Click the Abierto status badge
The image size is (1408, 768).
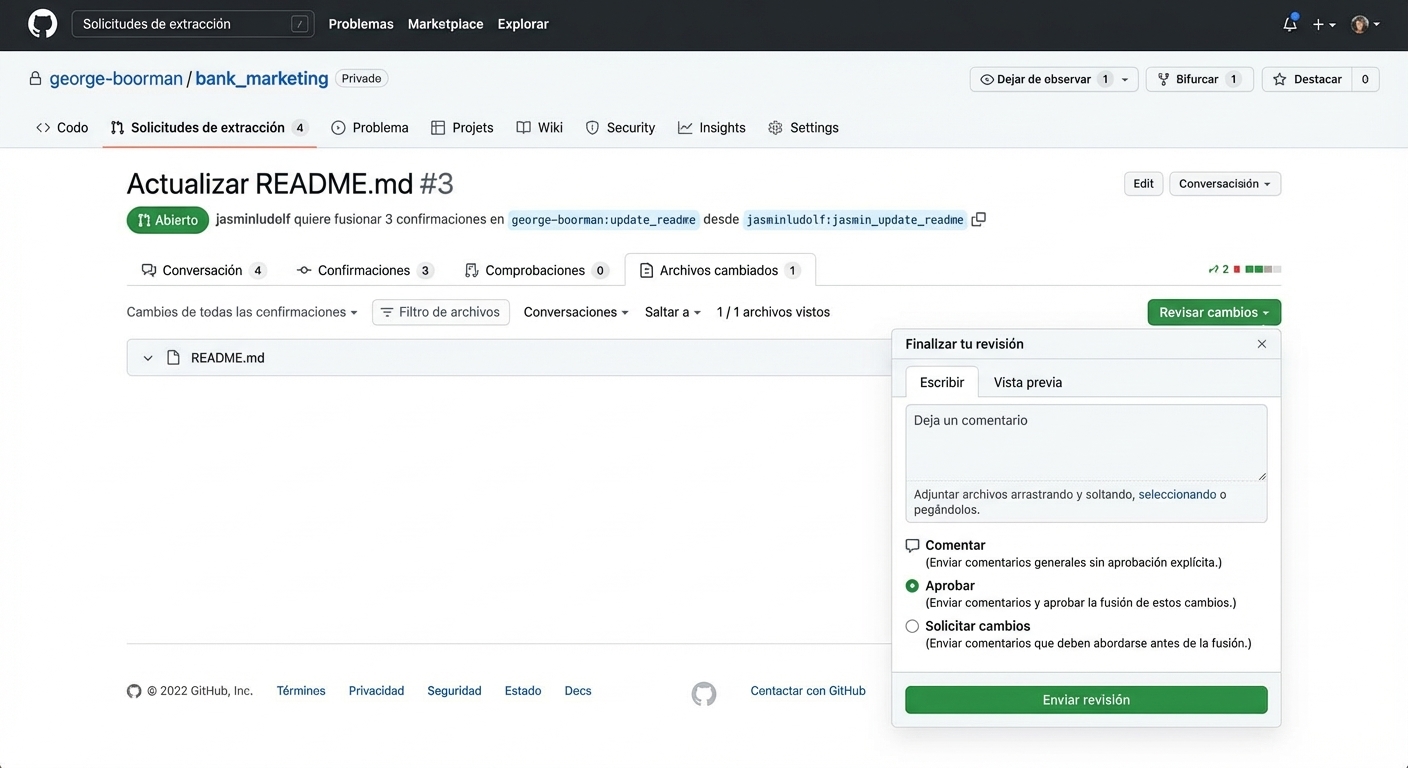[168, 220]
